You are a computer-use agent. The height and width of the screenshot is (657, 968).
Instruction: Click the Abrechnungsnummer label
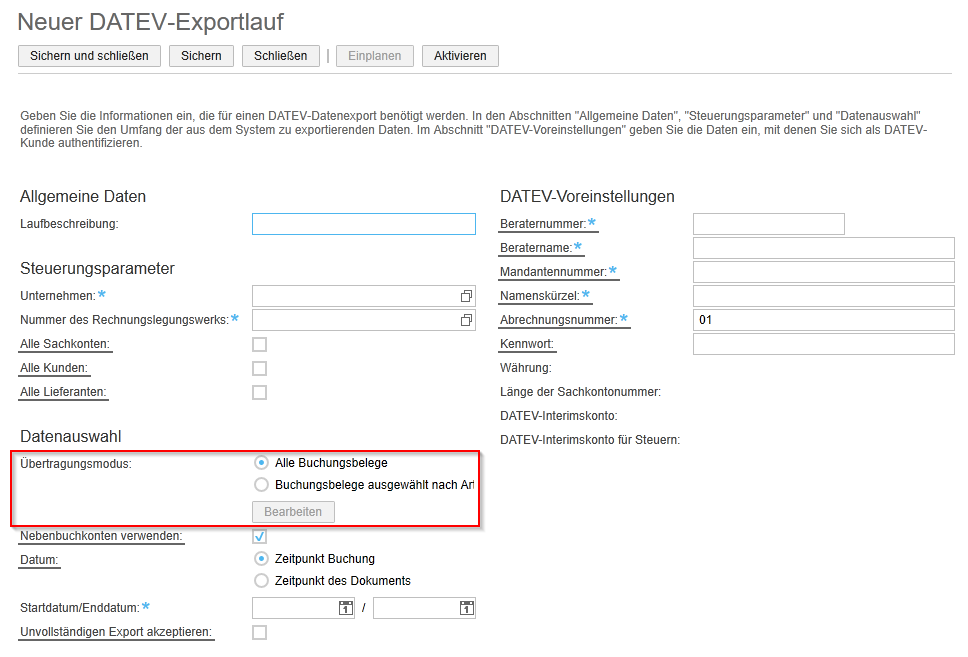coord(559,320)
